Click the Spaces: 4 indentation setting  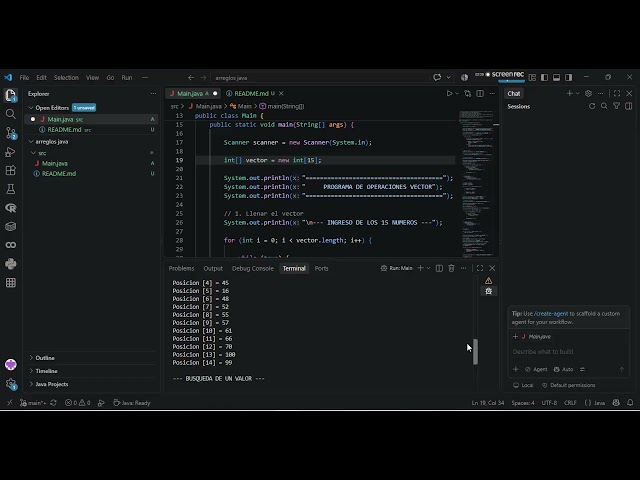click(x=523, y=402)
